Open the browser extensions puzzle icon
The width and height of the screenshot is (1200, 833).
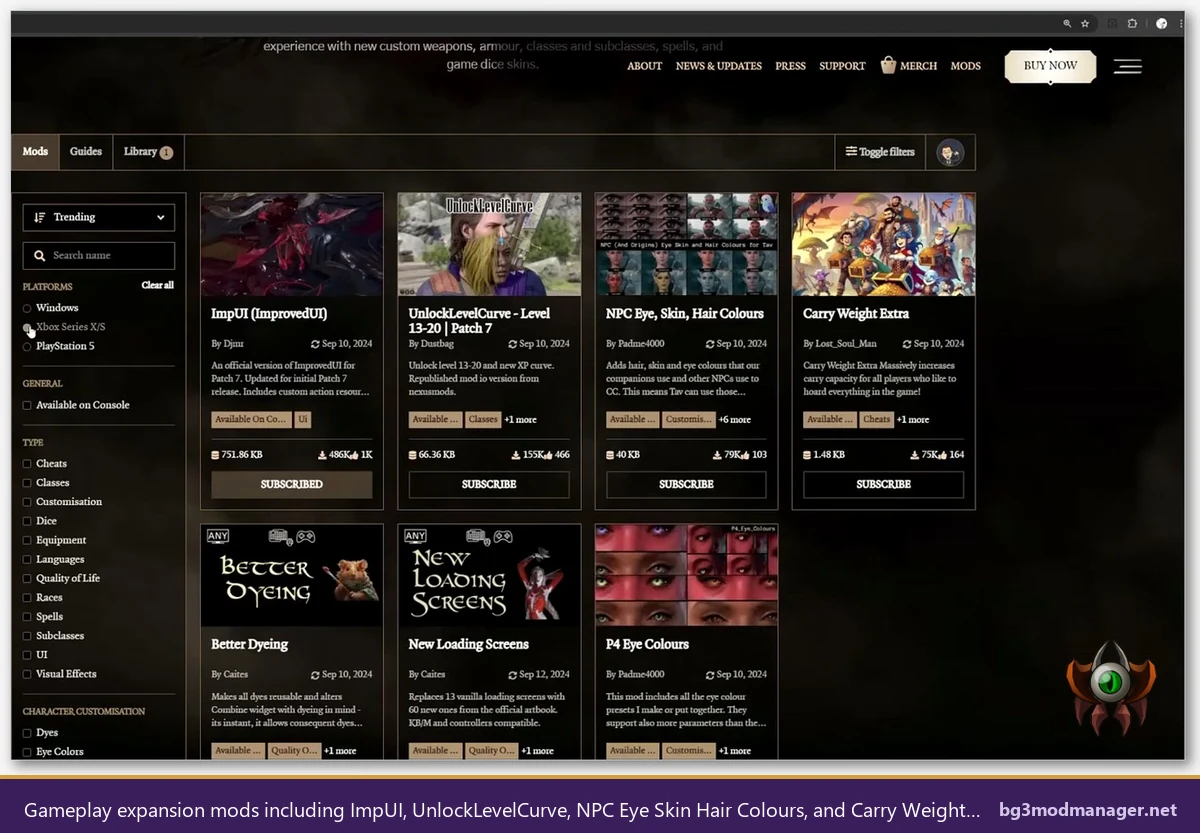[x=1133, y=23]
